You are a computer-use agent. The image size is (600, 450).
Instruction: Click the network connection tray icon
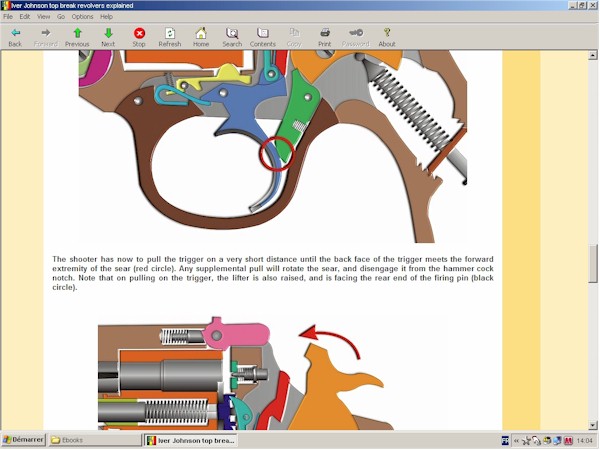click(558, 441)
